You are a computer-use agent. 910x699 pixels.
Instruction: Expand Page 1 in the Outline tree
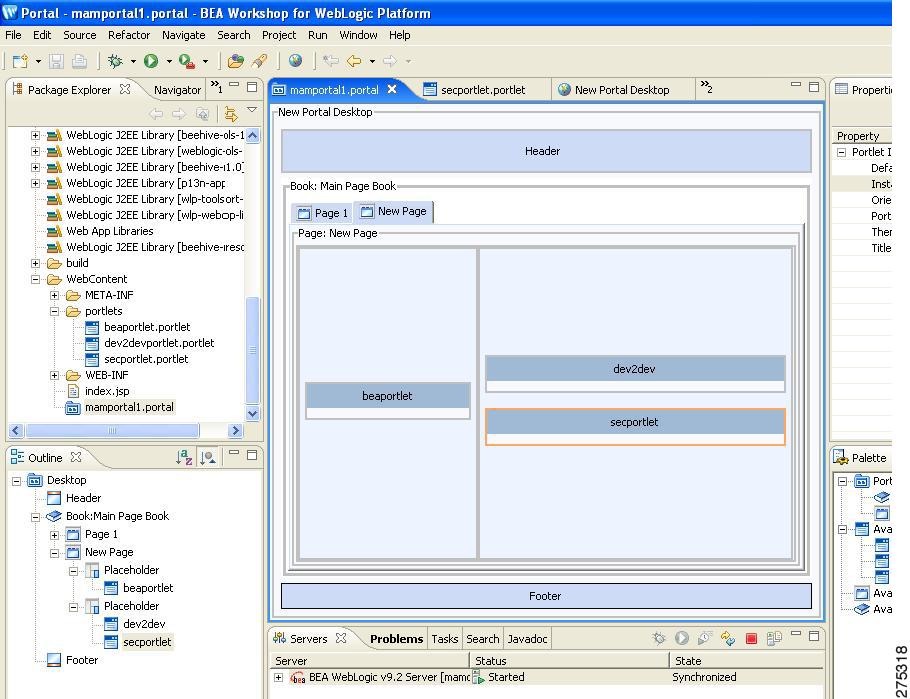click(55, 534)
